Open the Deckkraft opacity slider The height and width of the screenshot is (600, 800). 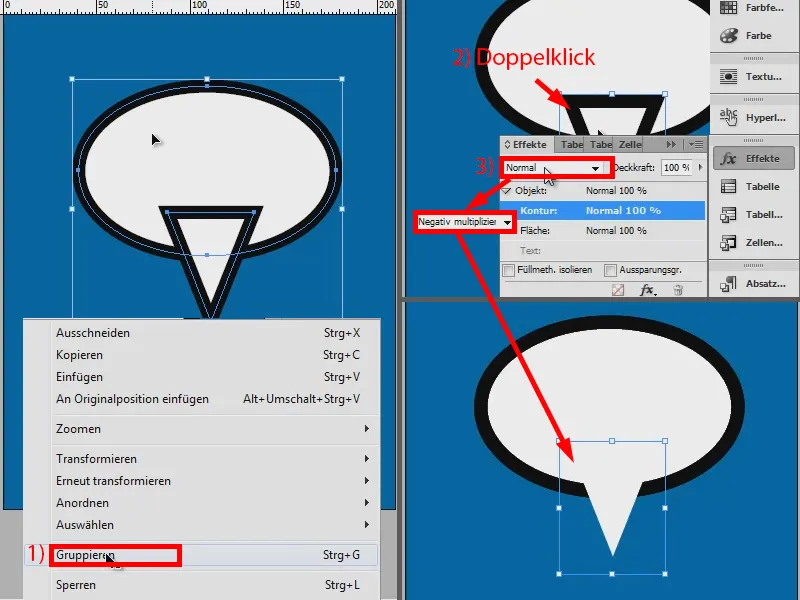703,167
